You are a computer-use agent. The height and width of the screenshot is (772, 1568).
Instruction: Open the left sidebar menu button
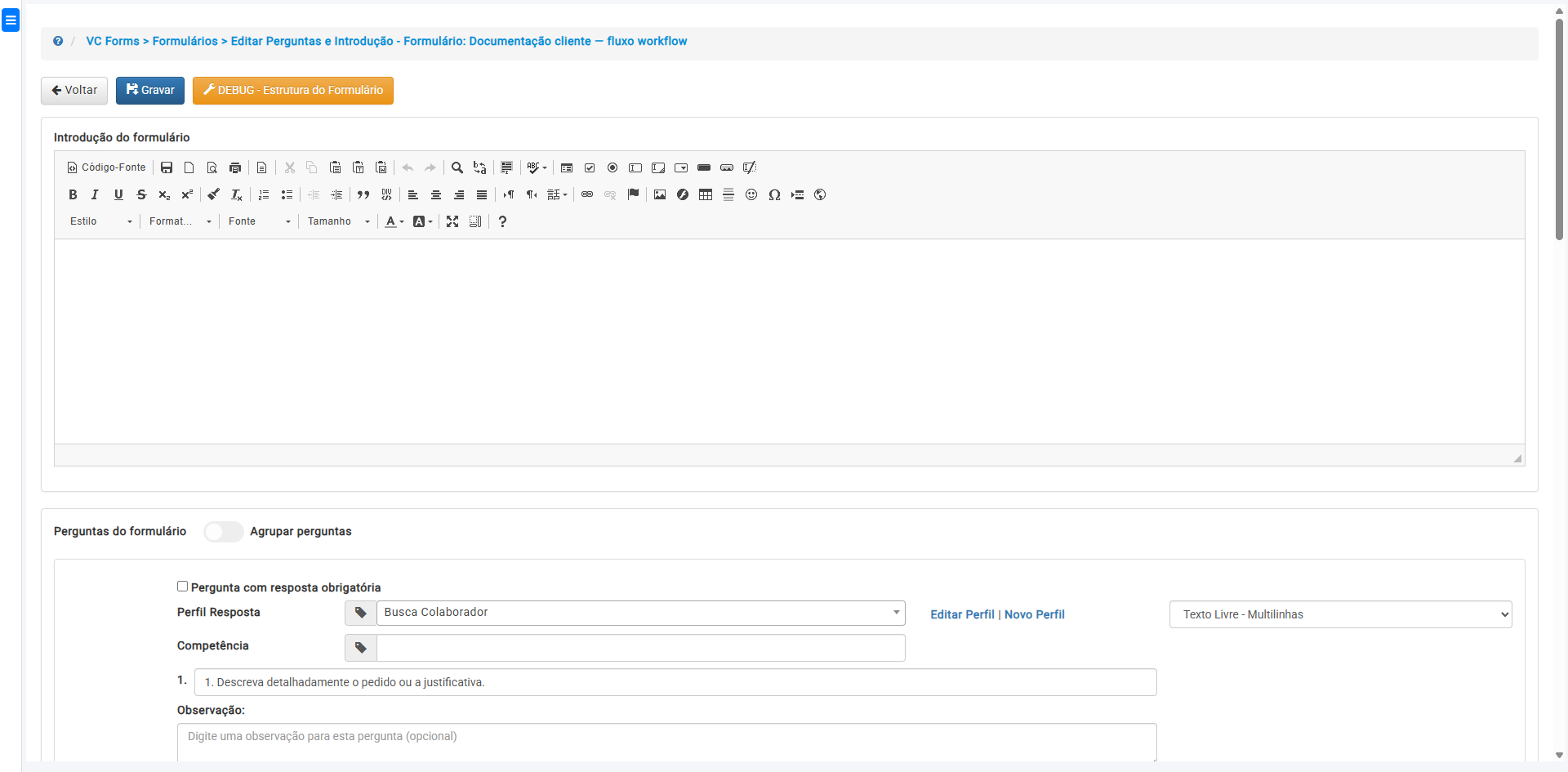pyautogui.click(x=11, y=20)
